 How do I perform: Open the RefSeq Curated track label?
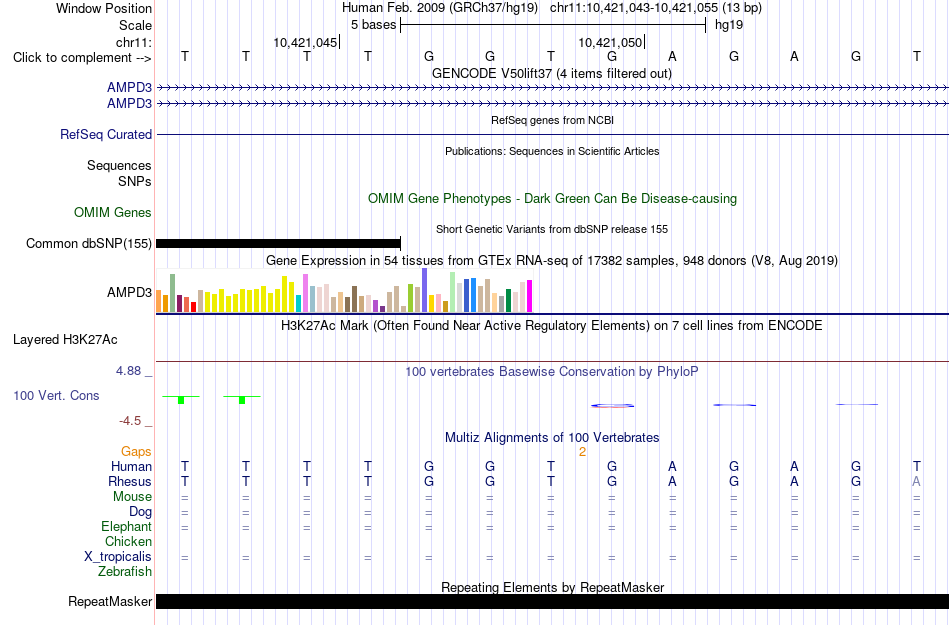[x=106, y=134]
